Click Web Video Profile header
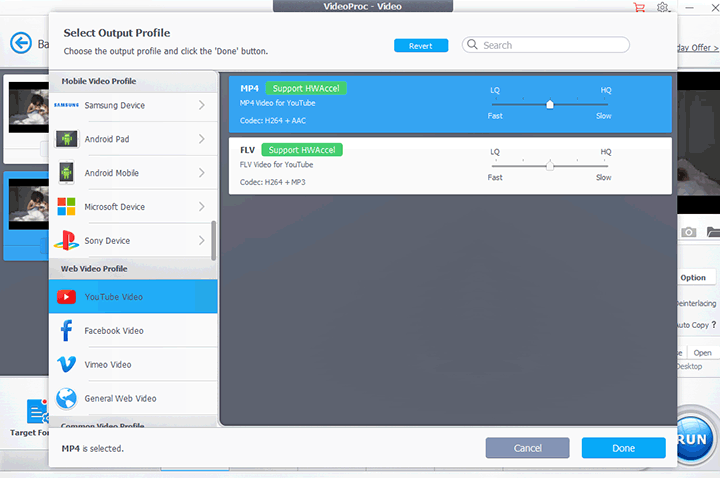 tap(94, 269)
